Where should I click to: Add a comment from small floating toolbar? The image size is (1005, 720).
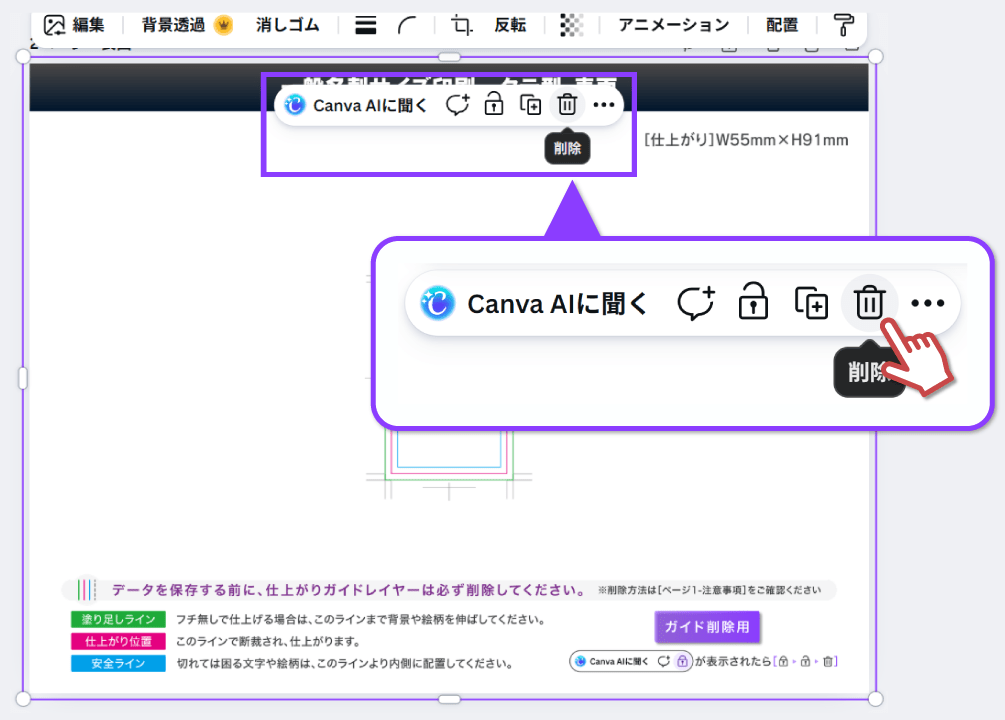pos(458,105)
